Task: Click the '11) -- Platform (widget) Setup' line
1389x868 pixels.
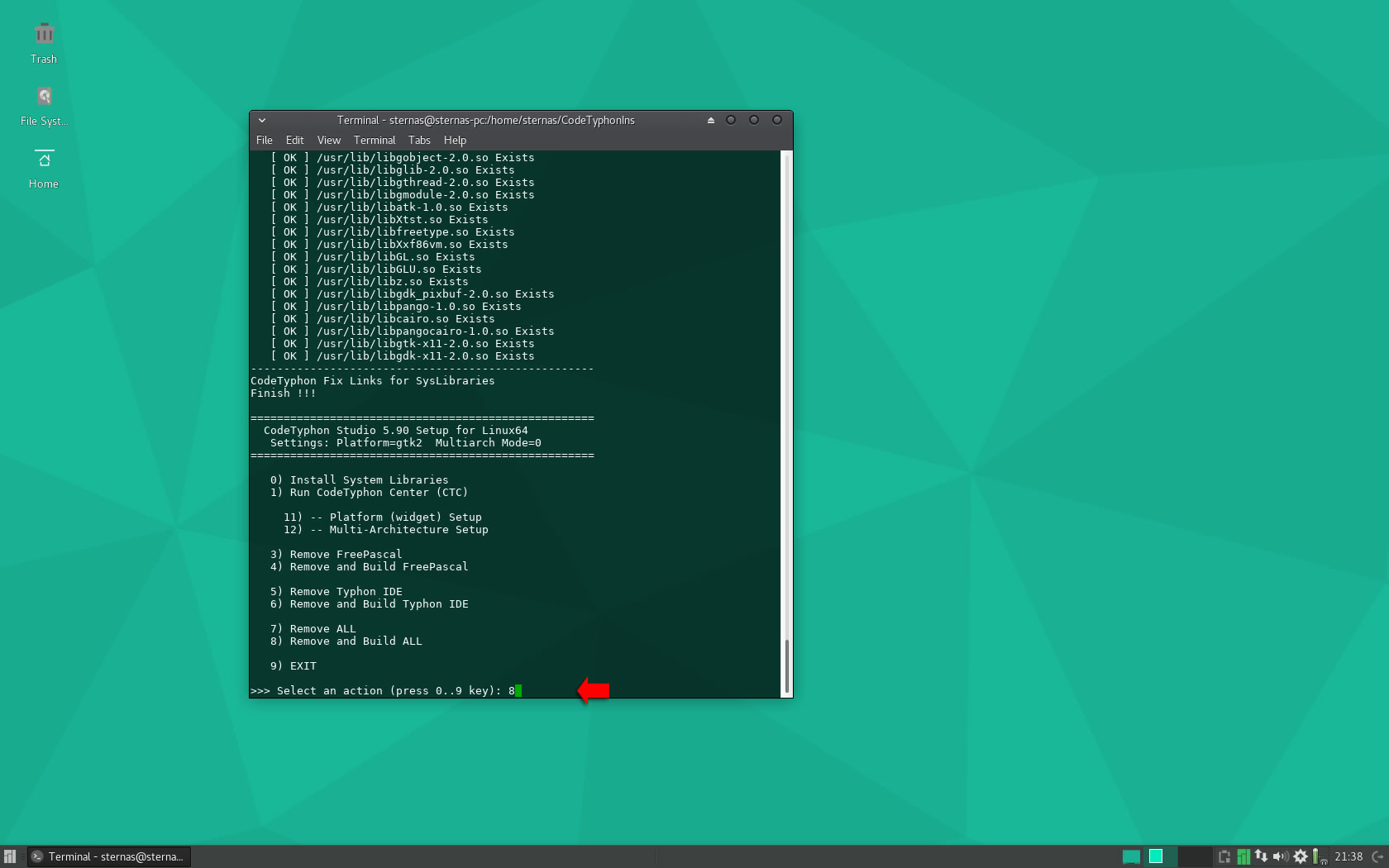Action: [x=383, y=517]
